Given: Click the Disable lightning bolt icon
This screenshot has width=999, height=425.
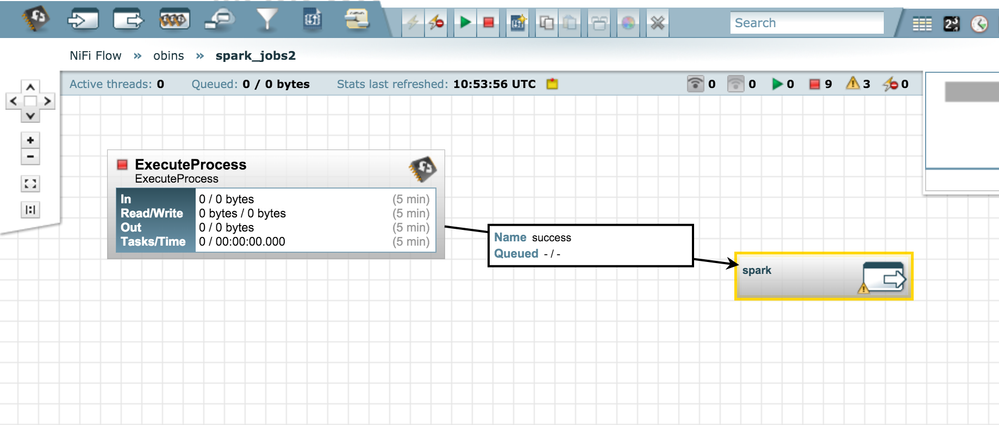Looking at the screenshot, I should 436,23.
